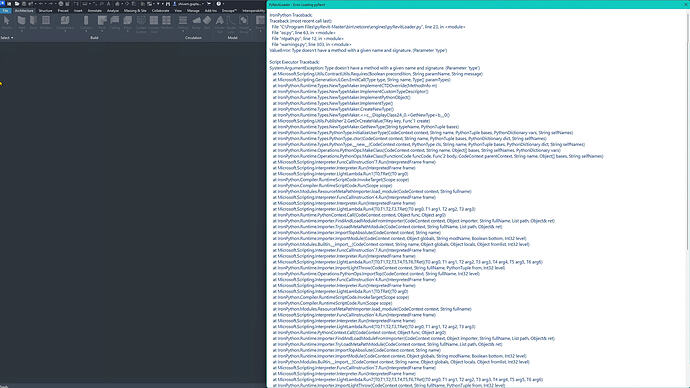This screenshot has width=690, height=388.
Task: Click the ImplementCTDOverride stack line
Action: pos(354,86)
